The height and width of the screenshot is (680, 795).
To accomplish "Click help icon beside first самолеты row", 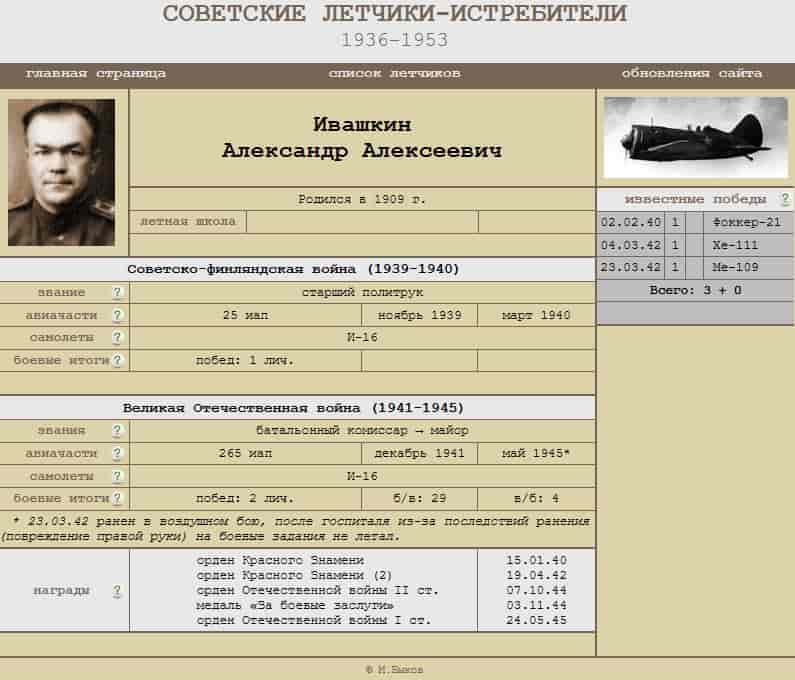I will tap(117, 339).
